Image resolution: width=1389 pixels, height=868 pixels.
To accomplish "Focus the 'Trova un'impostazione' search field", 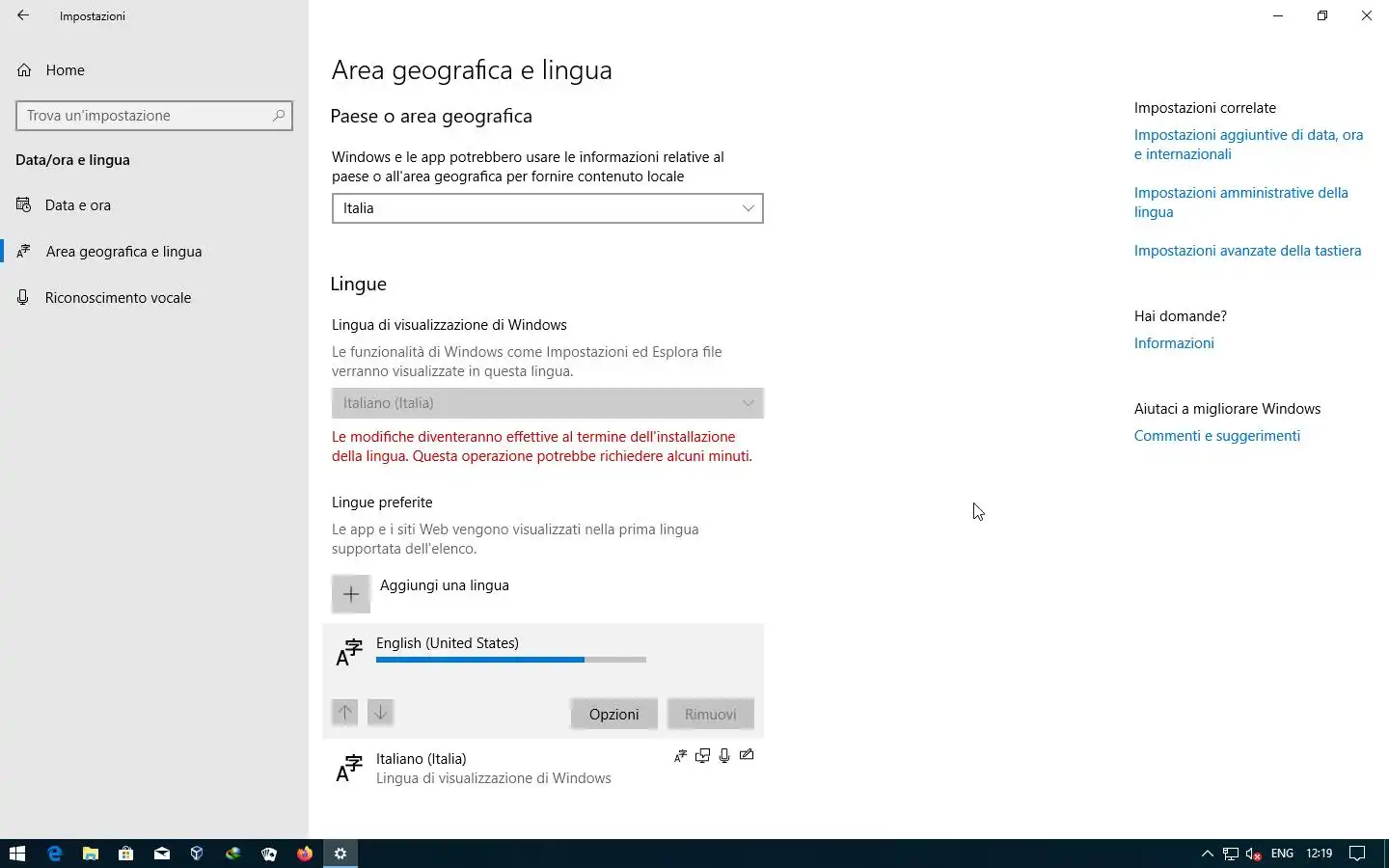I will tap(154, 116).
